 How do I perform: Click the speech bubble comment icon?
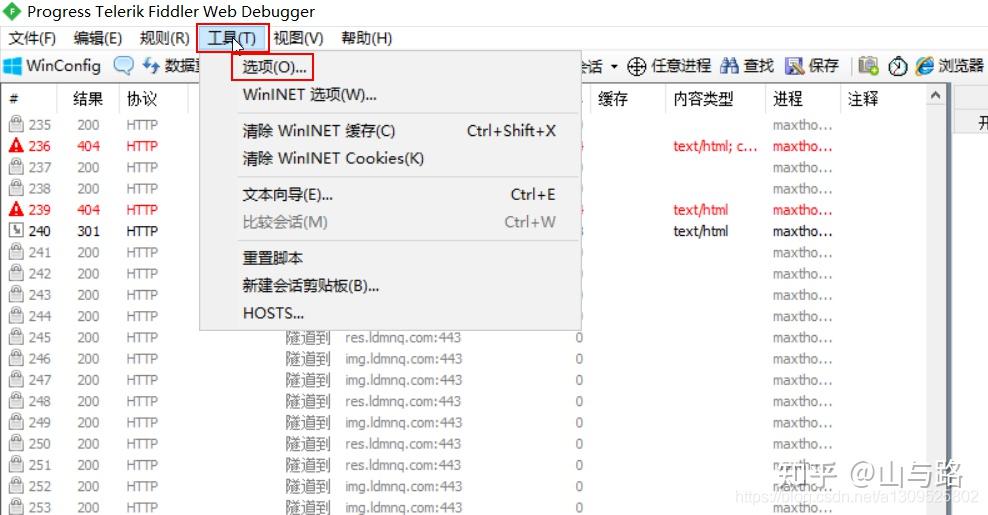point(124,66)
